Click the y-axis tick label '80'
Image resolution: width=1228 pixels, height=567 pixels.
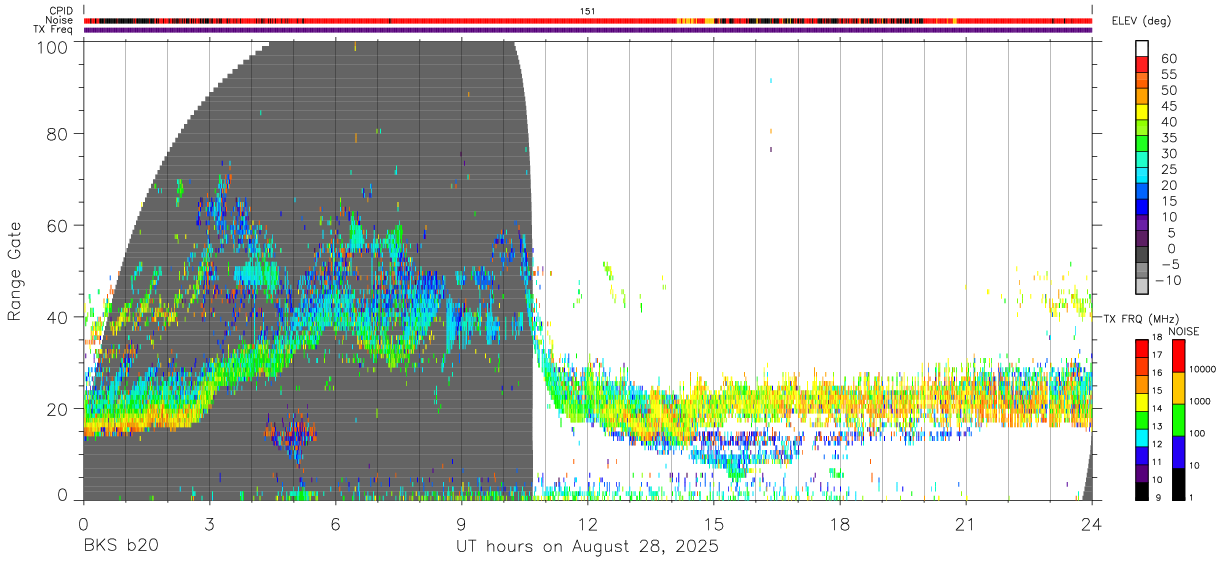57,133
